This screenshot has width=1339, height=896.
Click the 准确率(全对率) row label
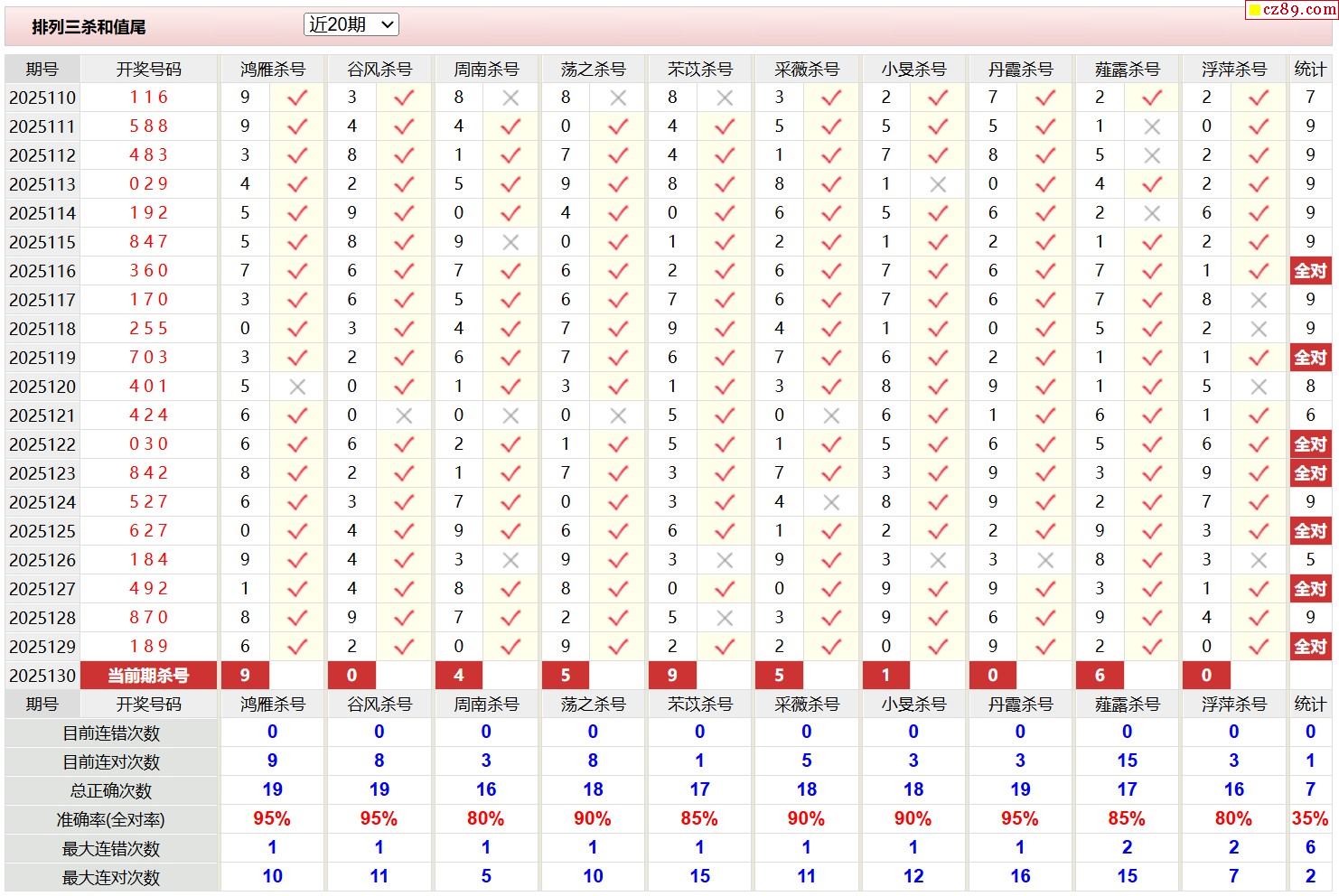click(x=111, y=820)
